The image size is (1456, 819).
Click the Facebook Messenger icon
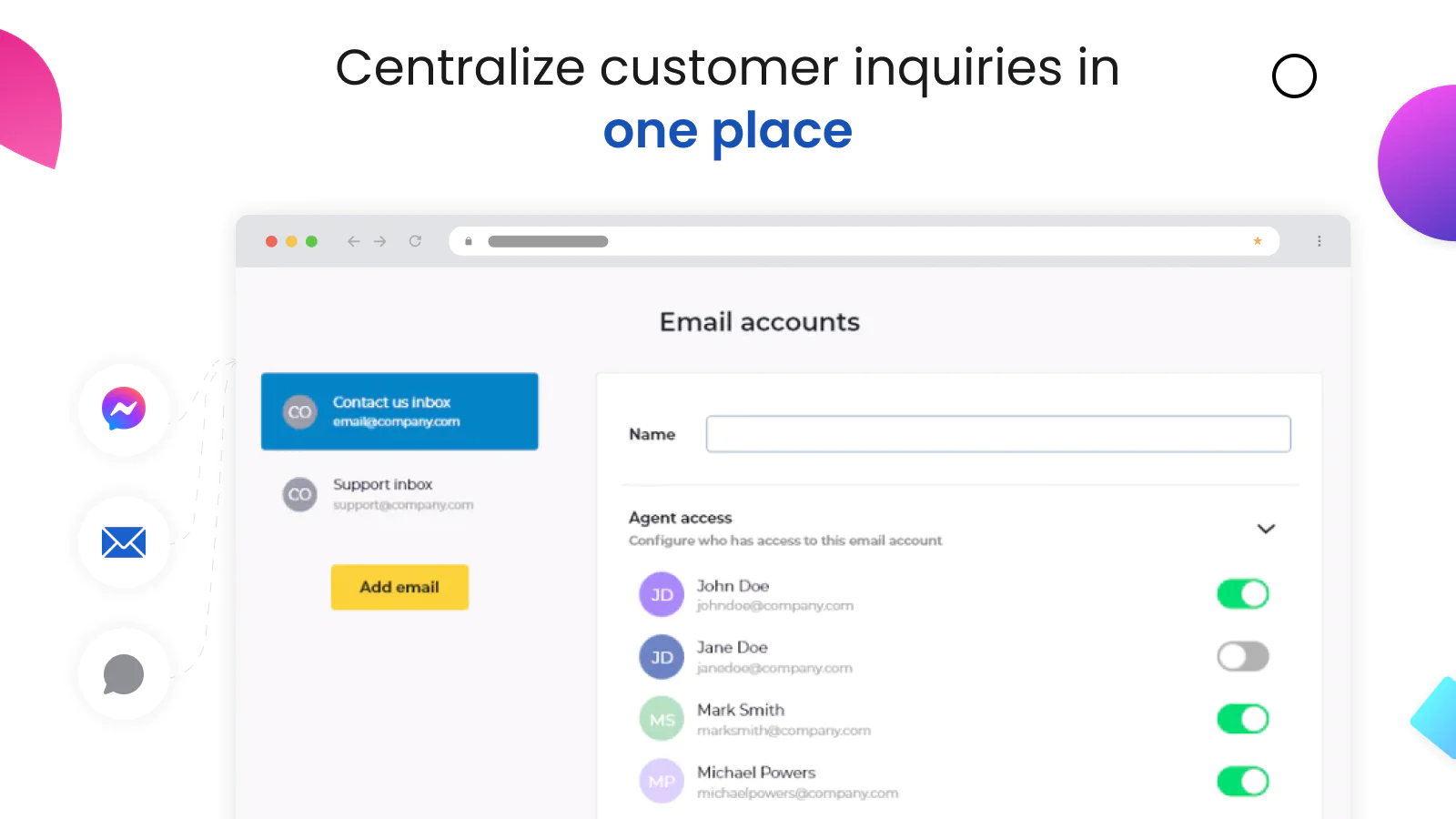click(123, 409)
